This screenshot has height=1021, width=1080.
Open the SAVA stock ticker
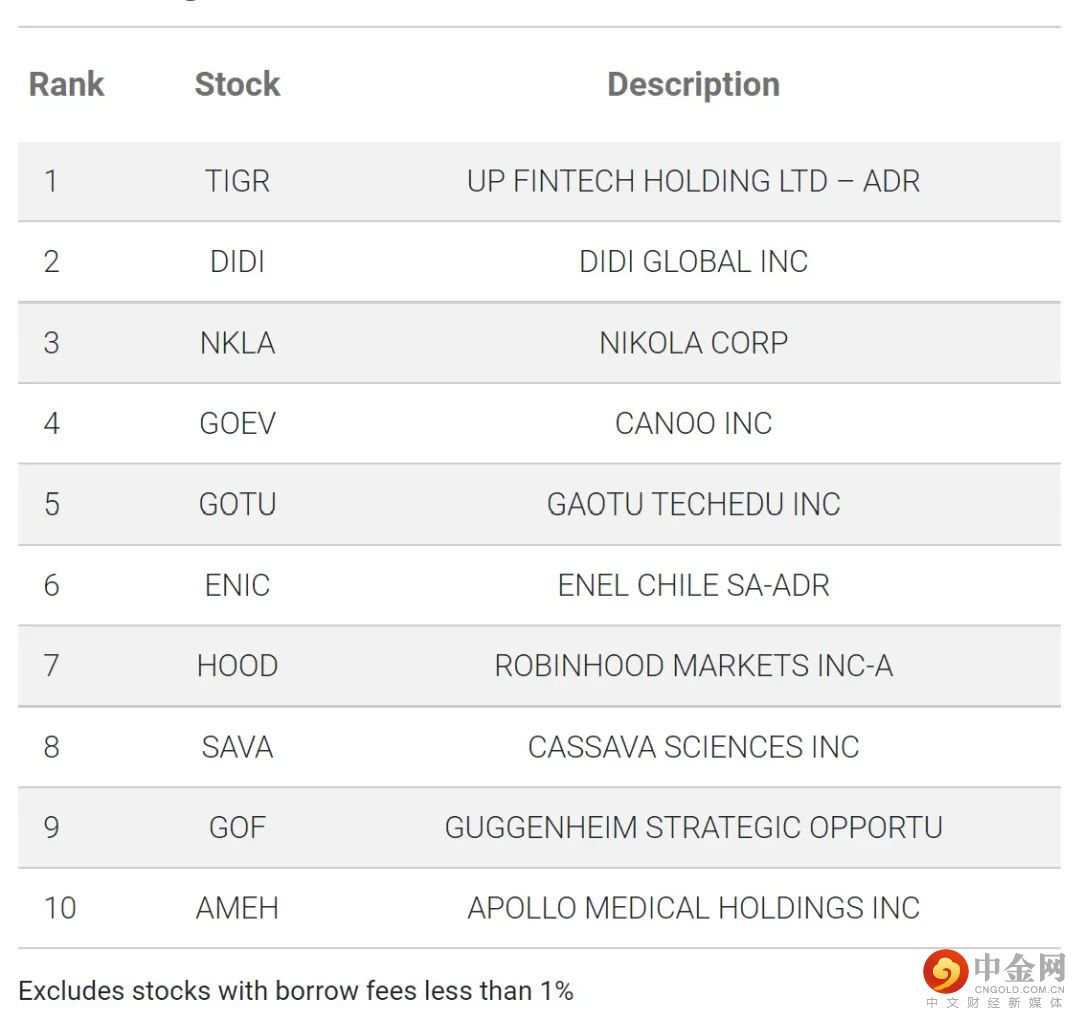click(237, 747)
